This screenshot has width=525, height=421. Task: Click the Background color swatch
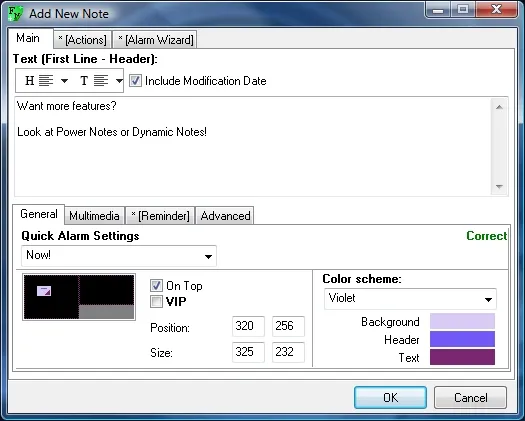click(462, 321)
